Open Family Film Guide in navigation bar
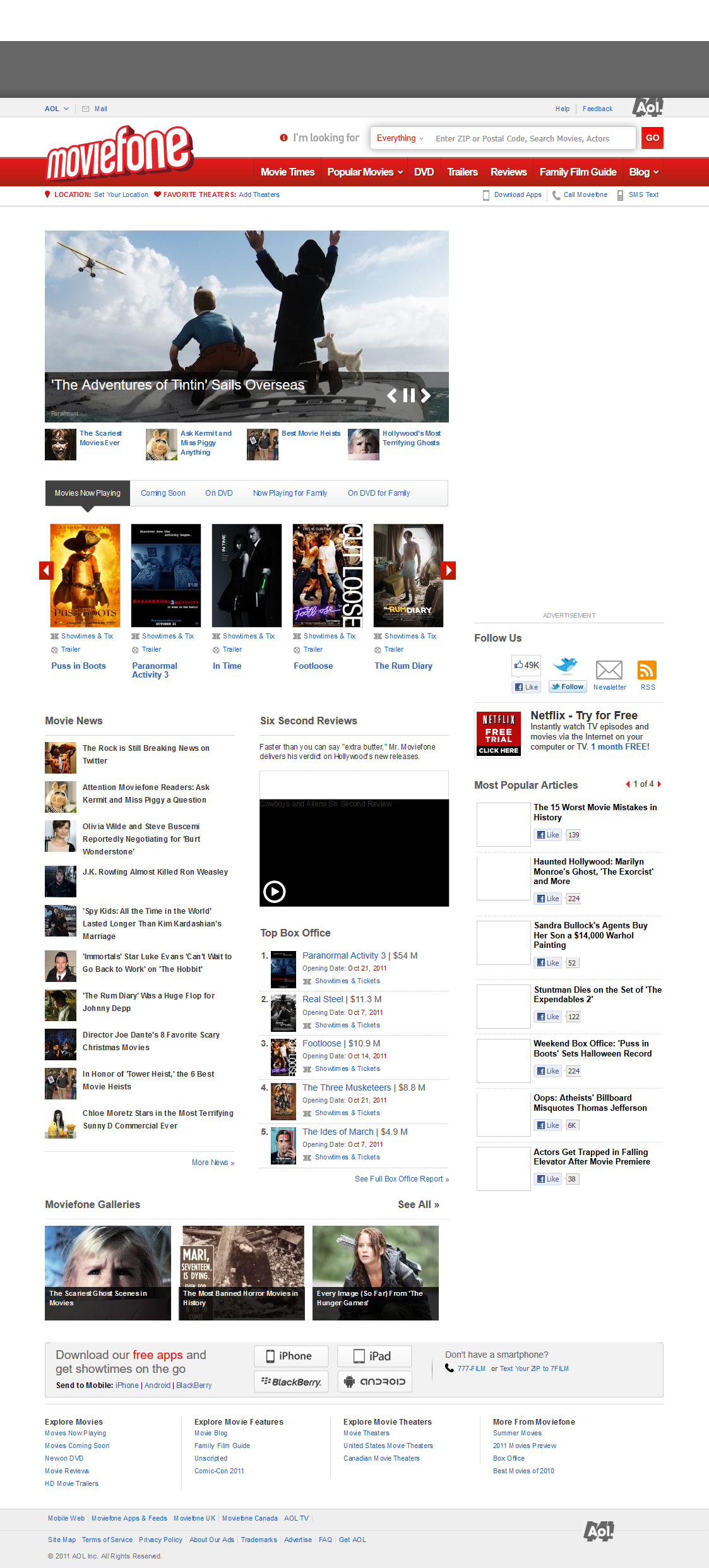The height and width of the screenshot is (1568, 709). coord(578,172)
